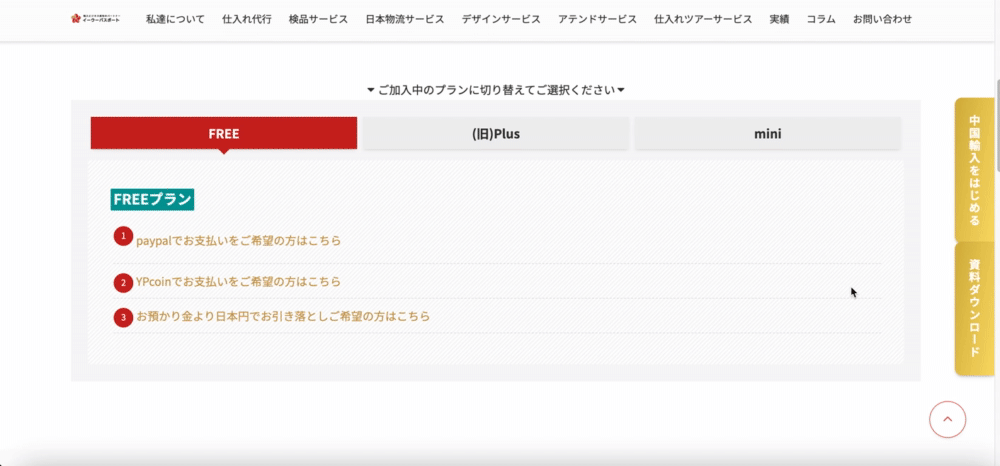The image size is (1000, 466).
Task: Open the YPcoinでお支払い link
Action: [239, 281]
